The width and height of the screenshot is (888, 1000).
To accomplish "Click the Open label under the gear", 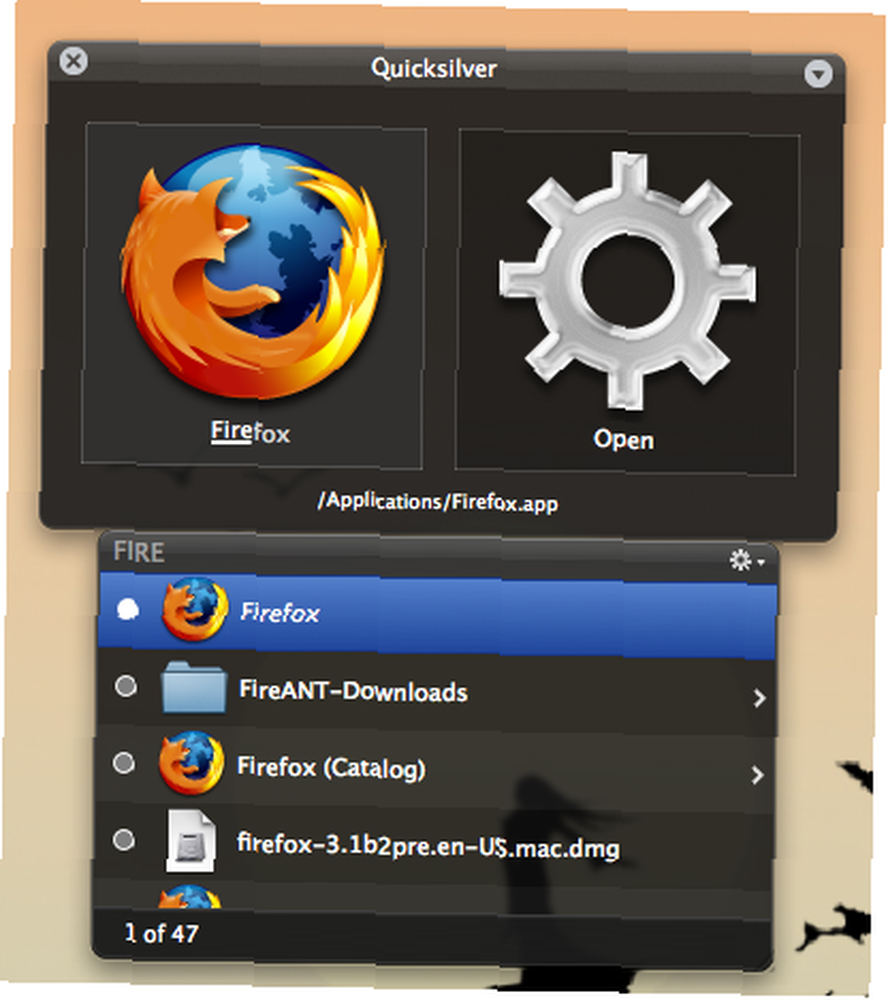I will [623, 439].
